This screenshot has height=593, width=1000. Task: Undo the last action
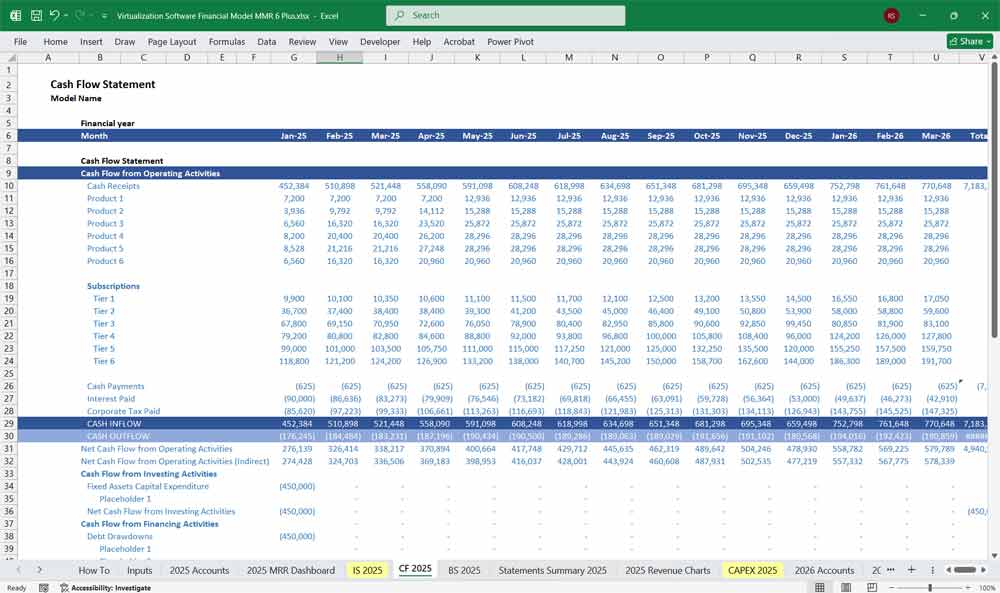coord(54,15)
